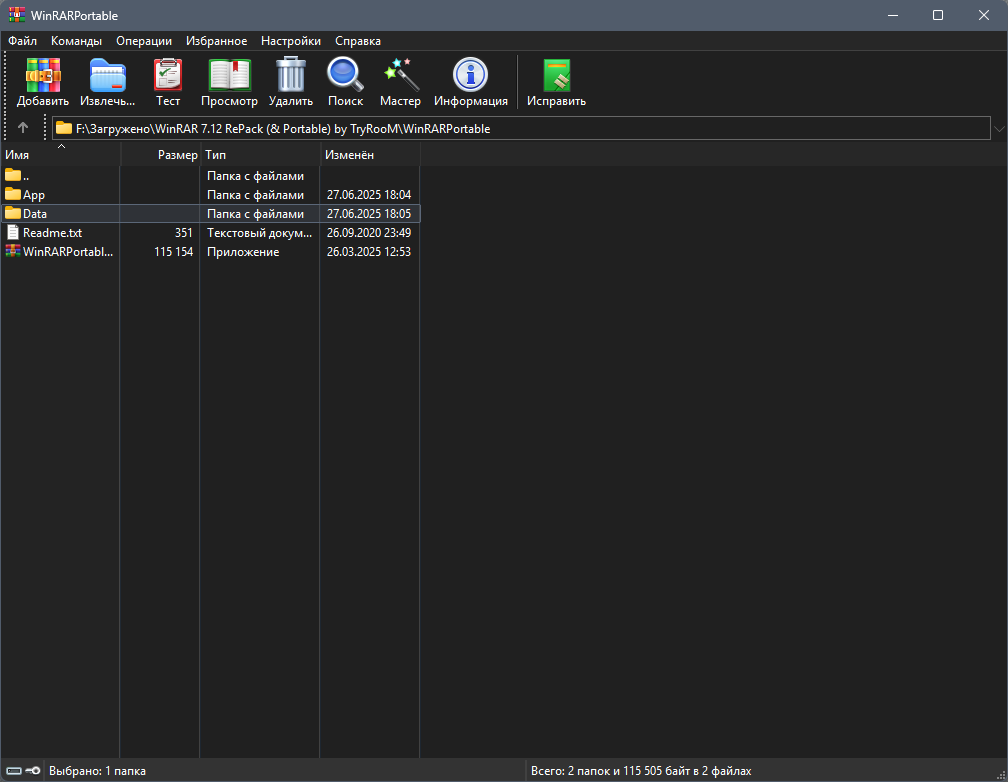Maximize the WinRARPortable window
This screenshot has width=1008, height=782.
(x=938, y=15)
